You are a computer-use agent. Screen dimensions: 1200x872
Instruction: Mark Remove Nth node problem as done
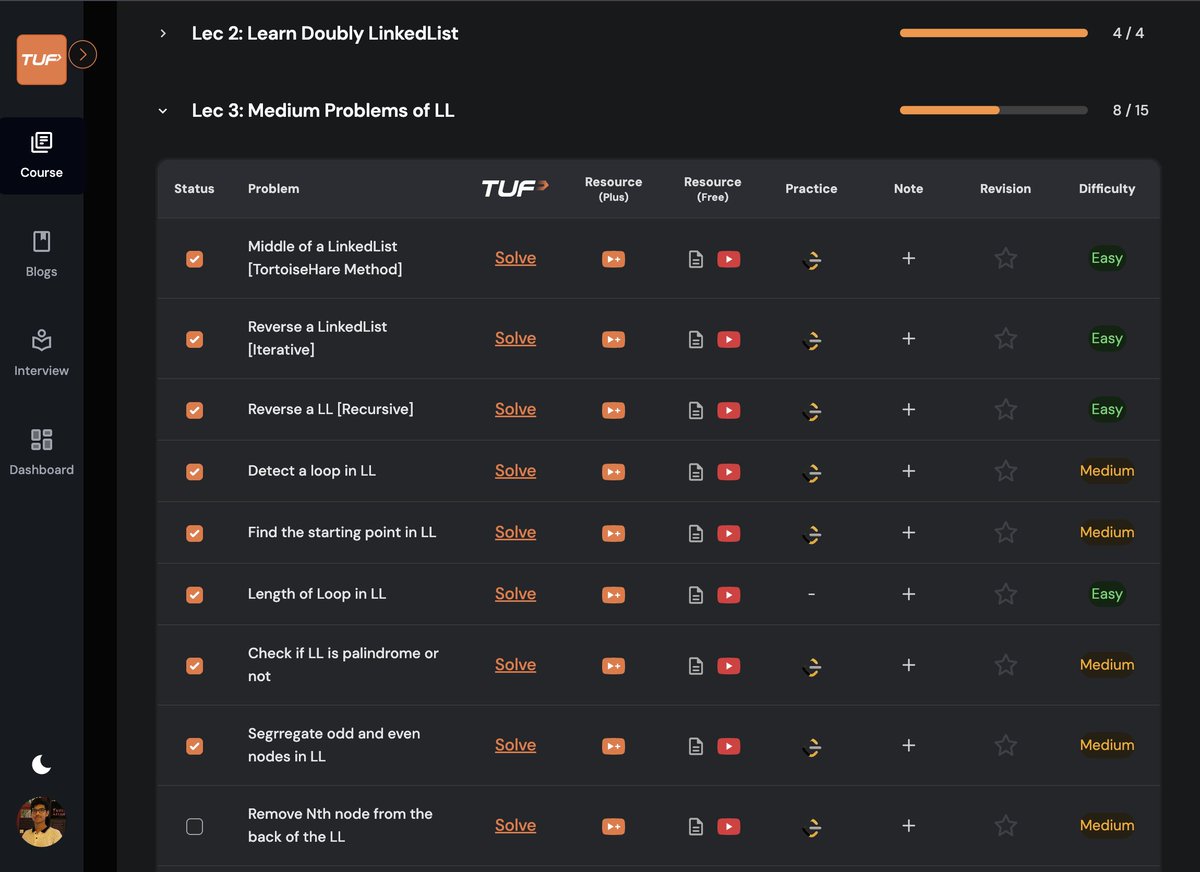[195, 826]
